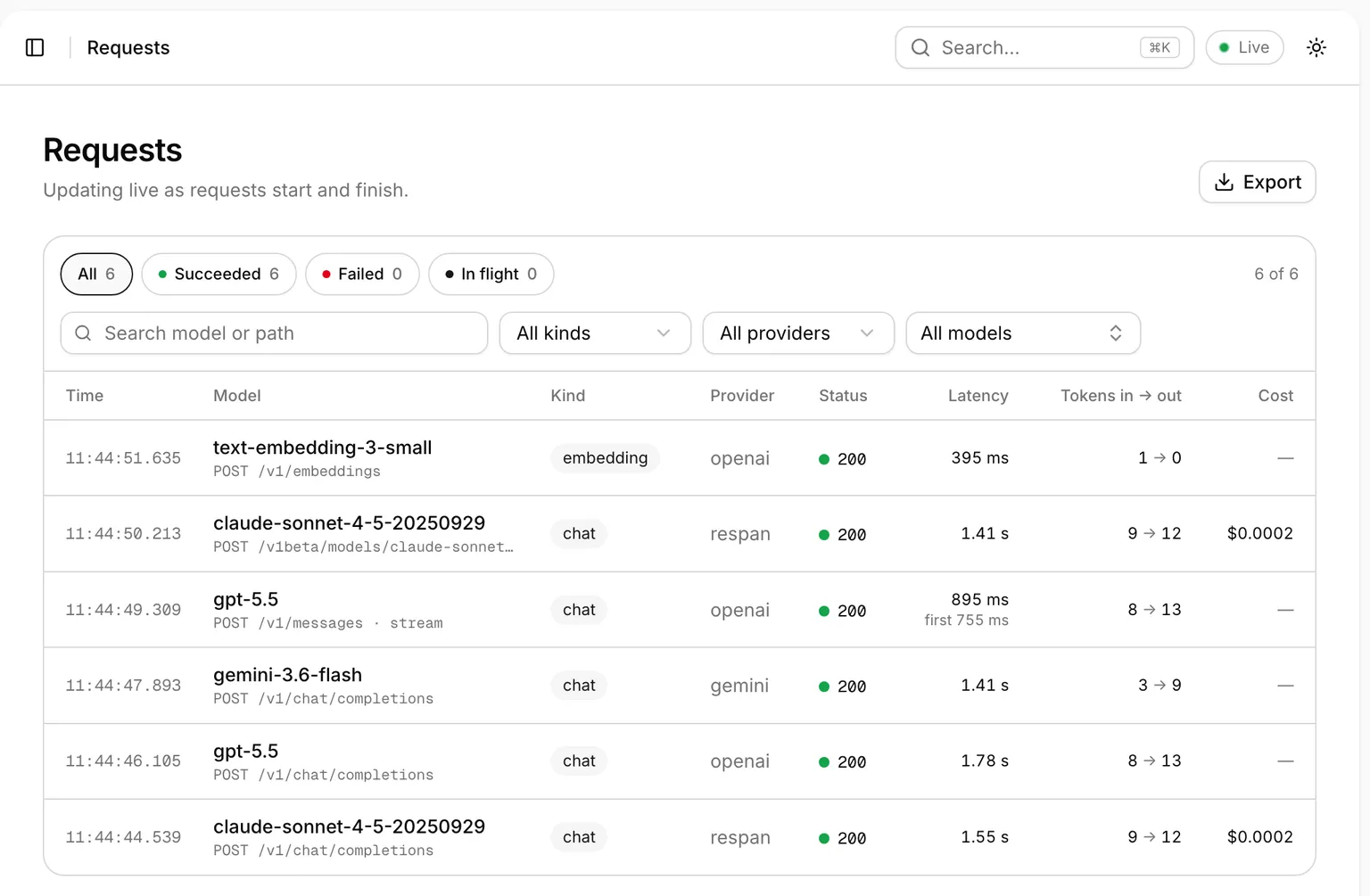Click the 6 of 6 result count
Viewport: 1370px width, 896px height.
[1276, 274]
